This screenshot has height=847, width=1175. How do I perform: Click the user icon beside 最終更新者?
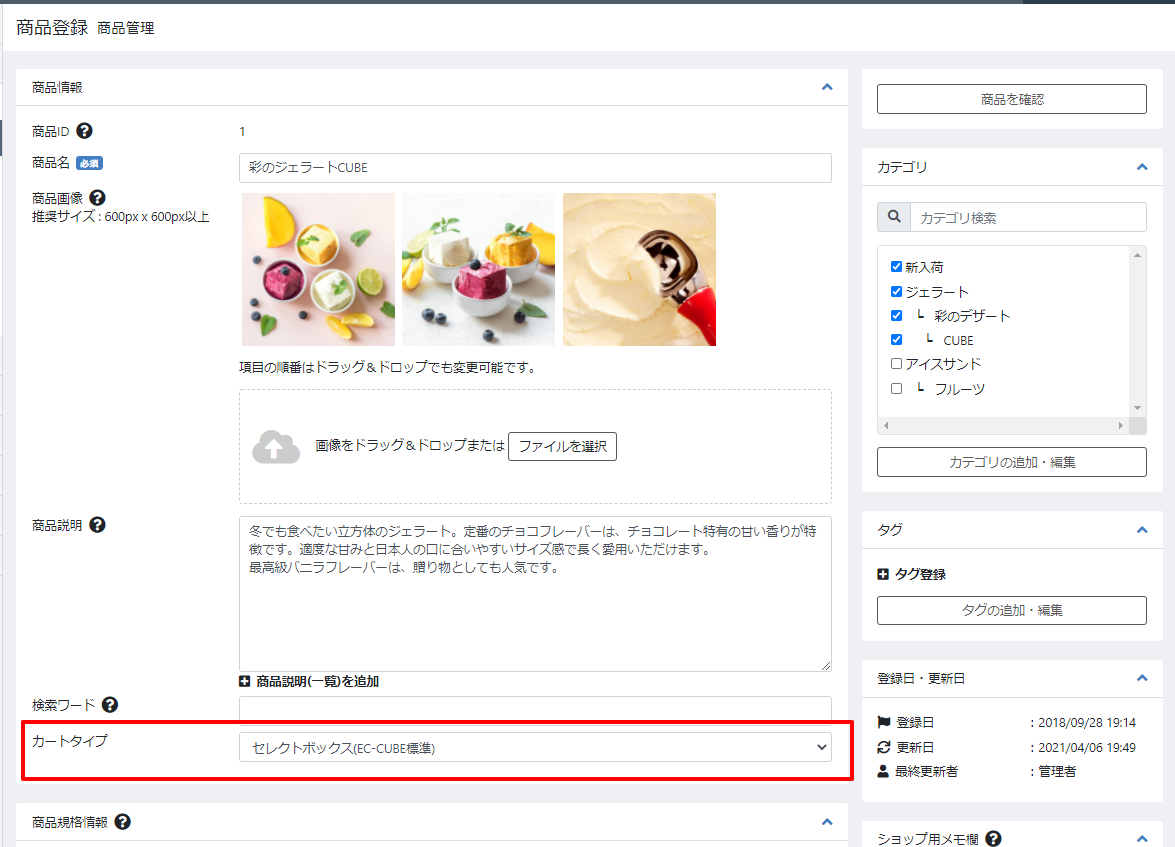883,771
